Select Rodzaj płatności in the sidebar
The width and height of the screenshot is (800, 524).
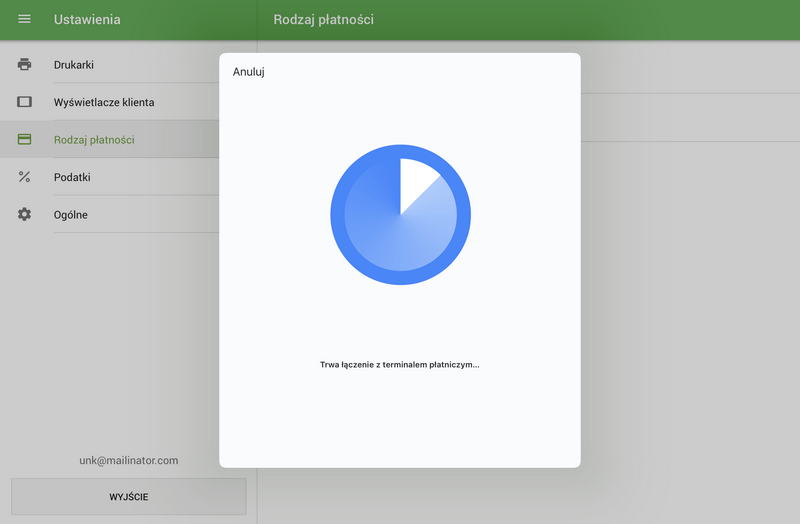(x=94, y=140)
